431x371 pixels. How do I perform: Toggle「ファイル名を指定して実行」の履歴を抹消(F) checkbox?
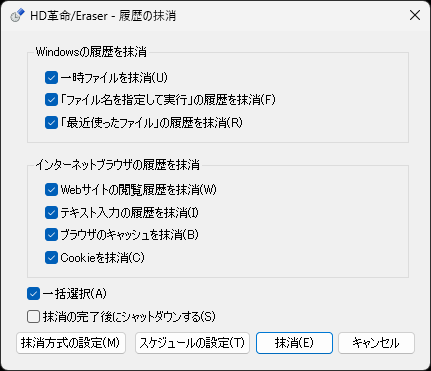tap(51, 100)
